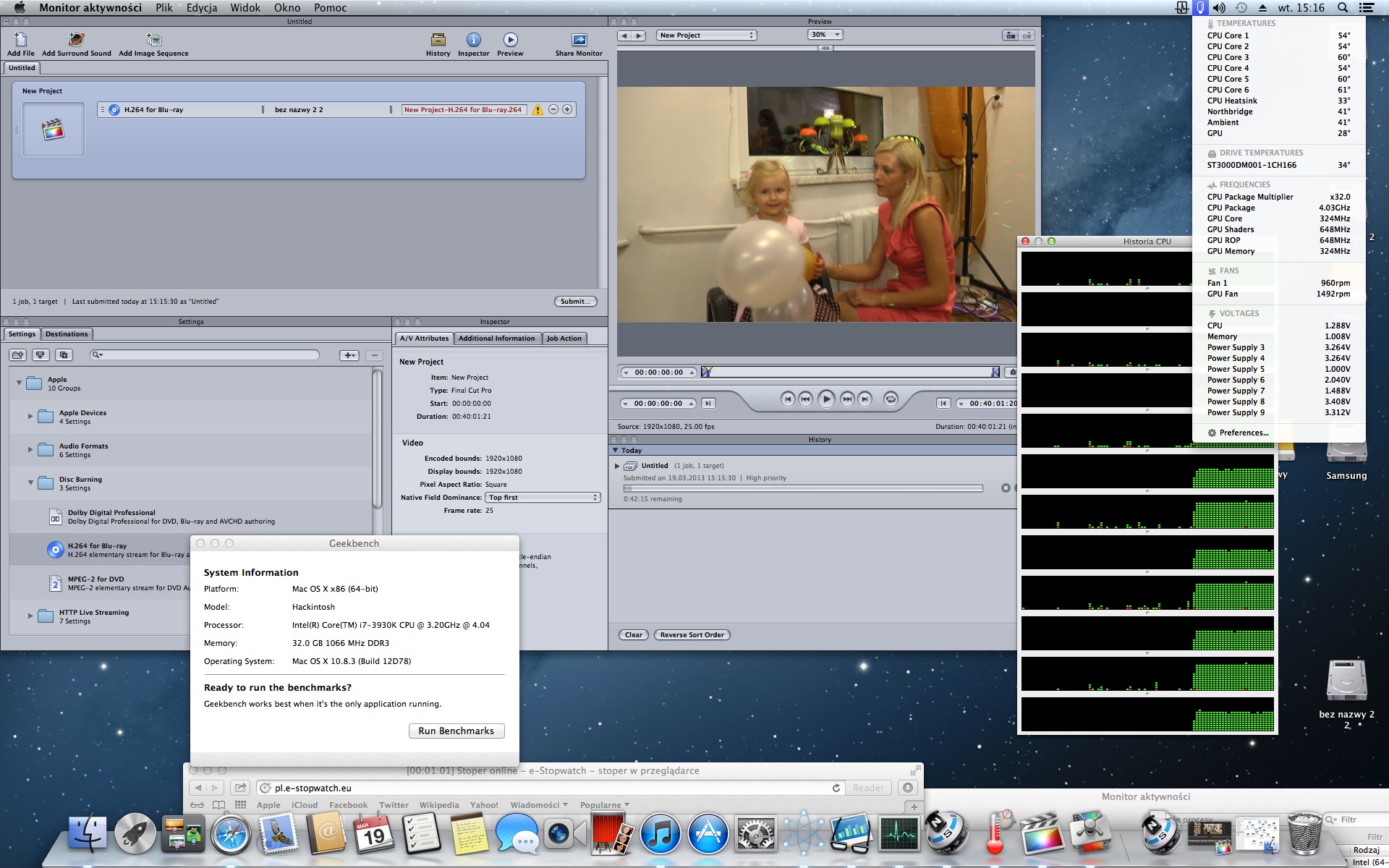The image size is (1389, 868).
Task: Open Share Monitor from the toolbar
Action: coord(579,40)
